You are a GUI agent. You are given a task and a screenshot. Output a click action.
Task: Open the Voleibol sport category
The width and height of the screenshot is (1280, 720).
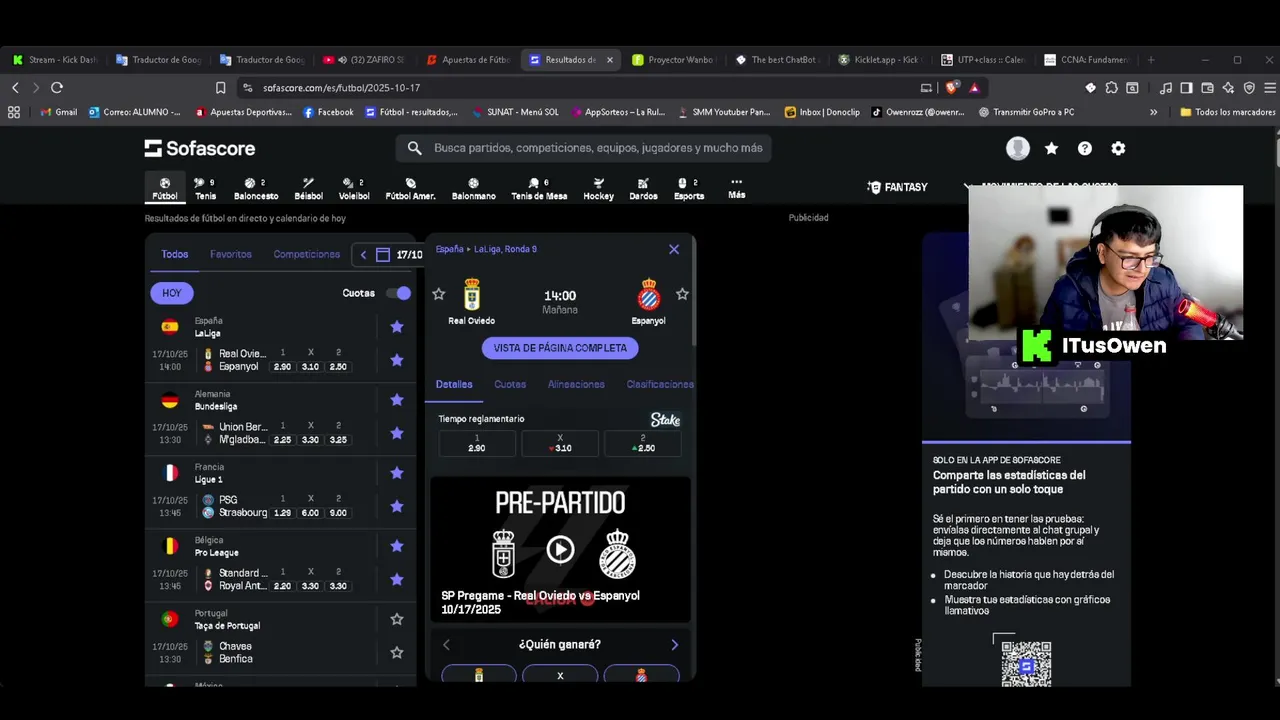pyautogui.click(x=354, y=188)
